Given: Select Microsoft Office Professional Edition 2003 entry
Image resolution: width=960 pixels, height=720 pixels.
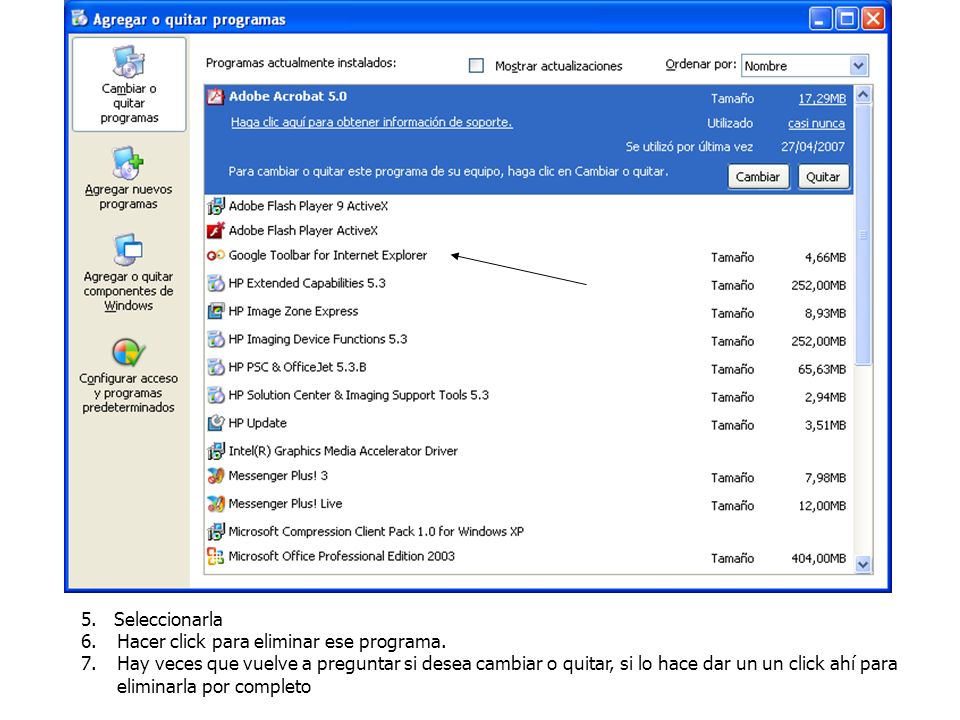Looking at the screenshot, I should 529,557.
